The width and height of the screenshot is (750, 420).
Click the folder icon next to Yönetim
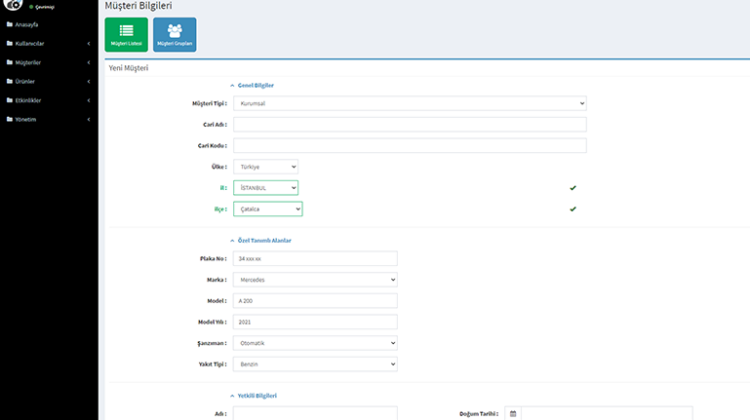[9, 119]
